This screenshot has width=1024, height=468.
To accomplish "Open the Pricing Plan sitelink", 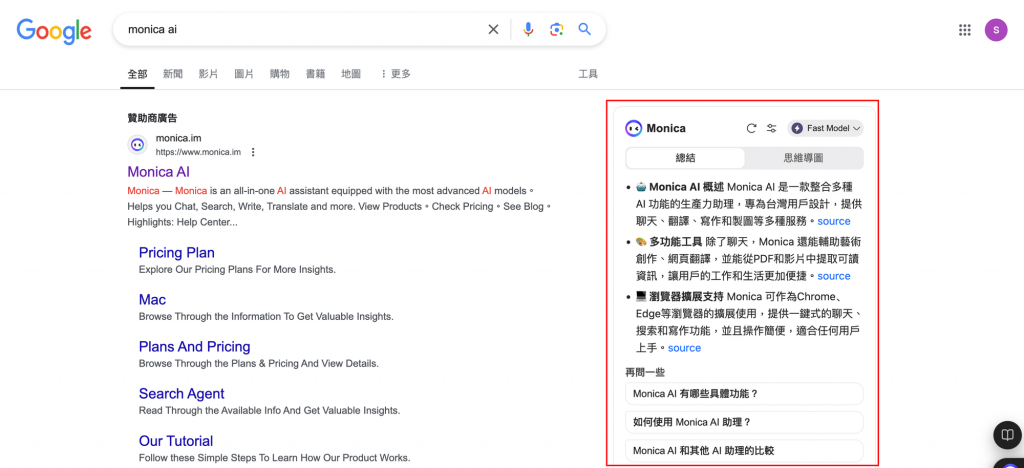I will tap(176, 253).
